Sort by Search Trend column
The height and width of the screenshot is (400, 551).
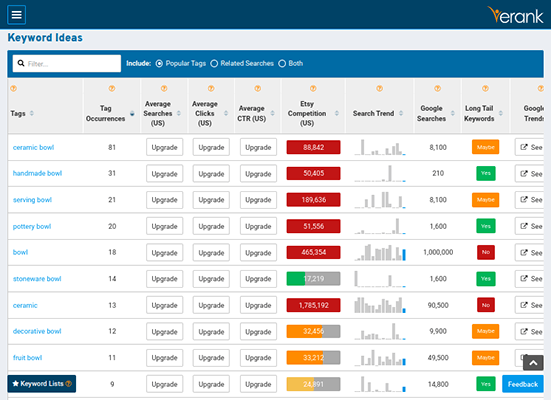(x=401, y=113)
